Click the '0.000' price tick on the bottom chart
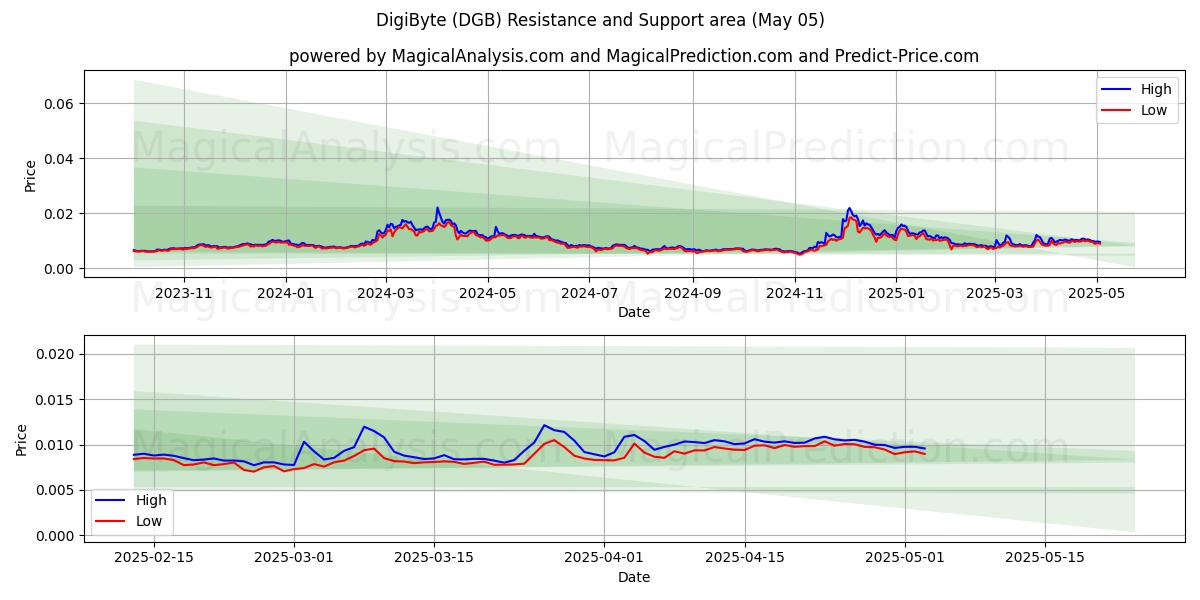The width and height of the screenshot is (1200, 600). tap(57, 536)
